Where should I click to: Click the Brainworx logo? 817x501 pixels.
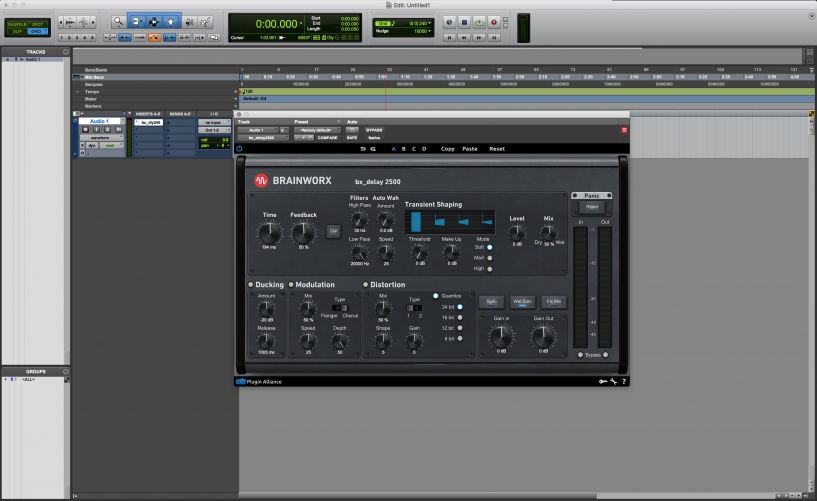click(x=293, y=181)
